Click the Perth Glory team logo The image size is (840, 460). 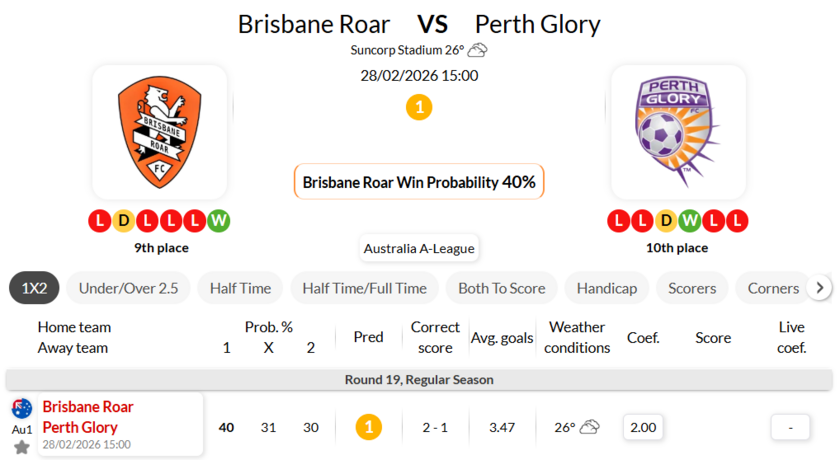[677, 133]
